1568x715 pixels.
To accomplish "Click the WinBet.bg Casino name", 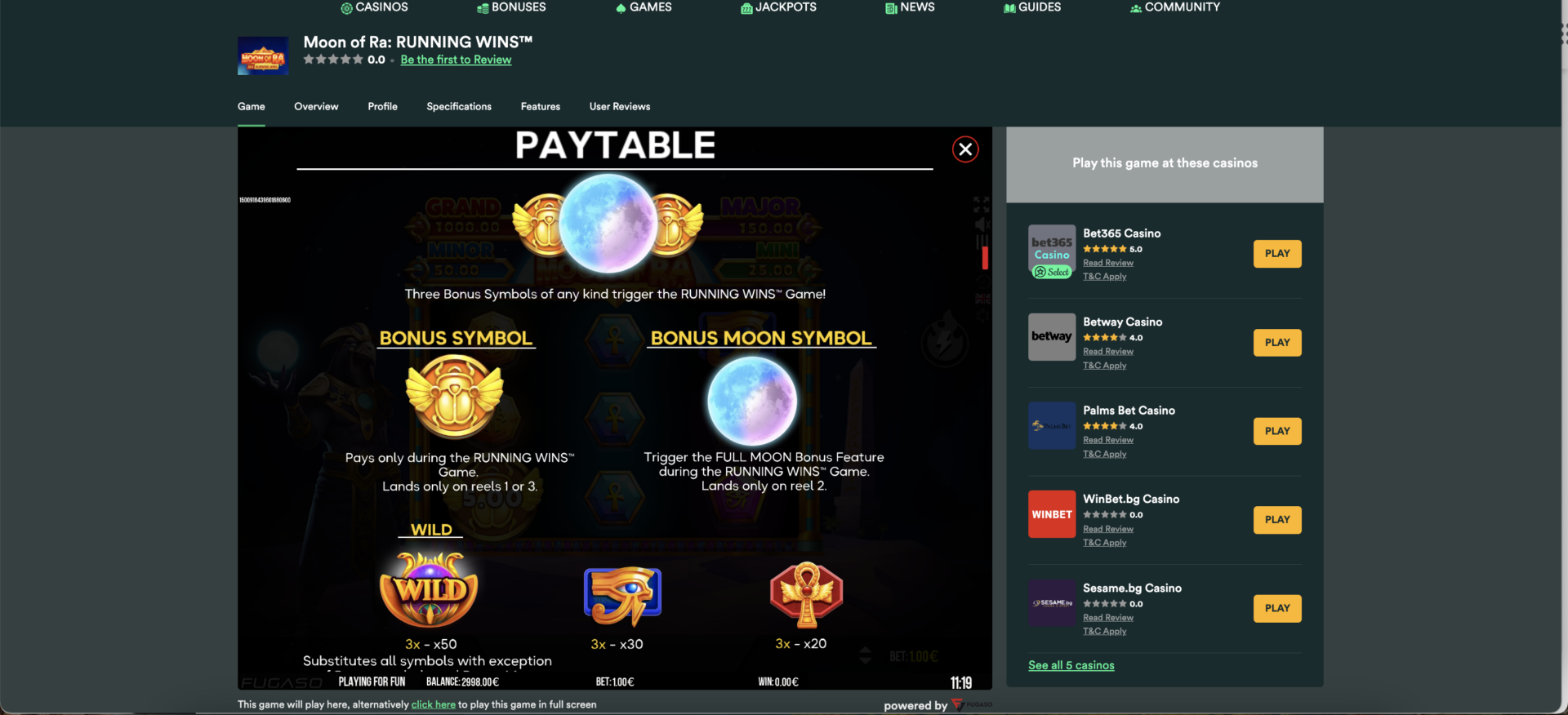I will click(1131, 500).
